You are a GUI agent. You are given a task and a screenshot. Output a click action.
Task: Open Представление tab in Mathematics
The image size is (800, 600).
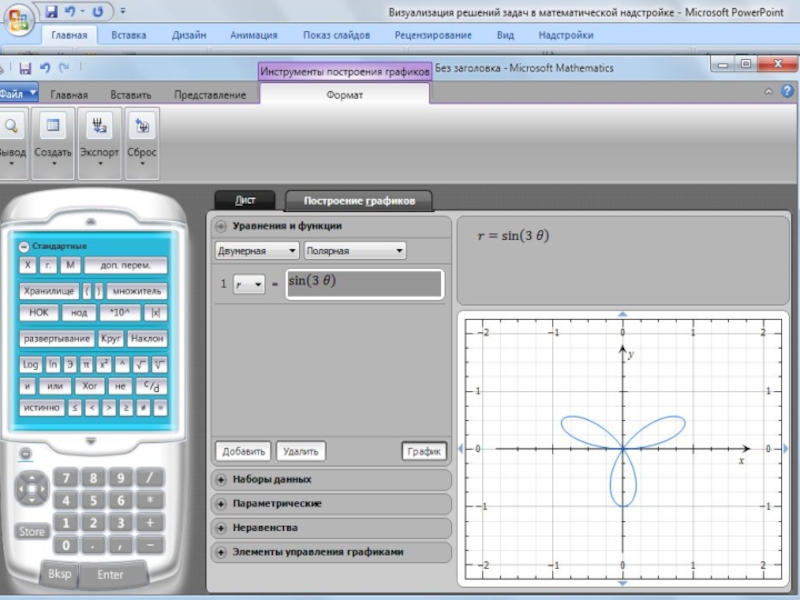(x=210, y=95)
